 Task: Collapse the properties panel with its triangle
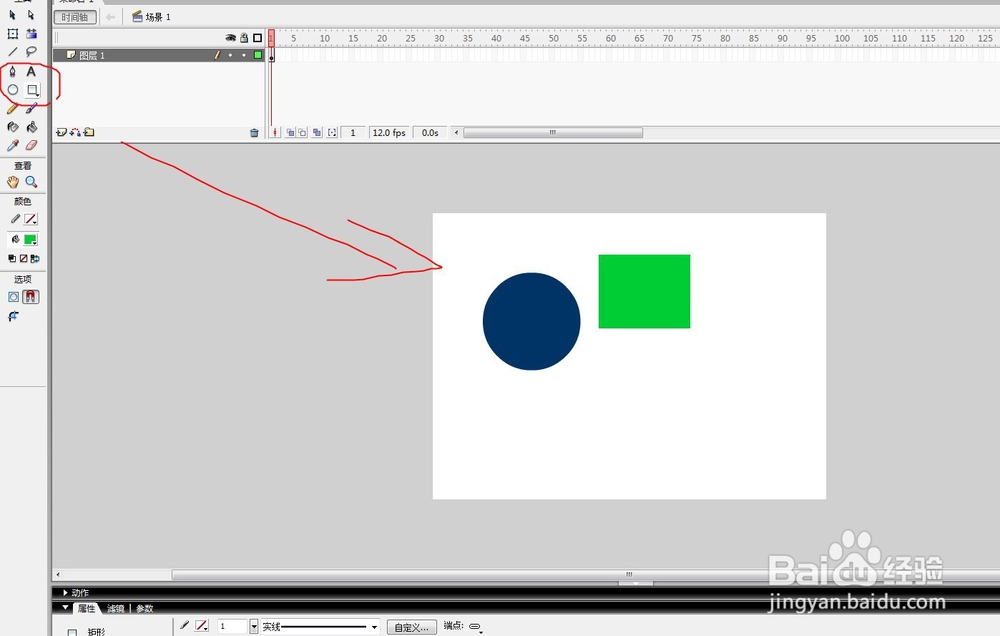(x=65, y=608)
